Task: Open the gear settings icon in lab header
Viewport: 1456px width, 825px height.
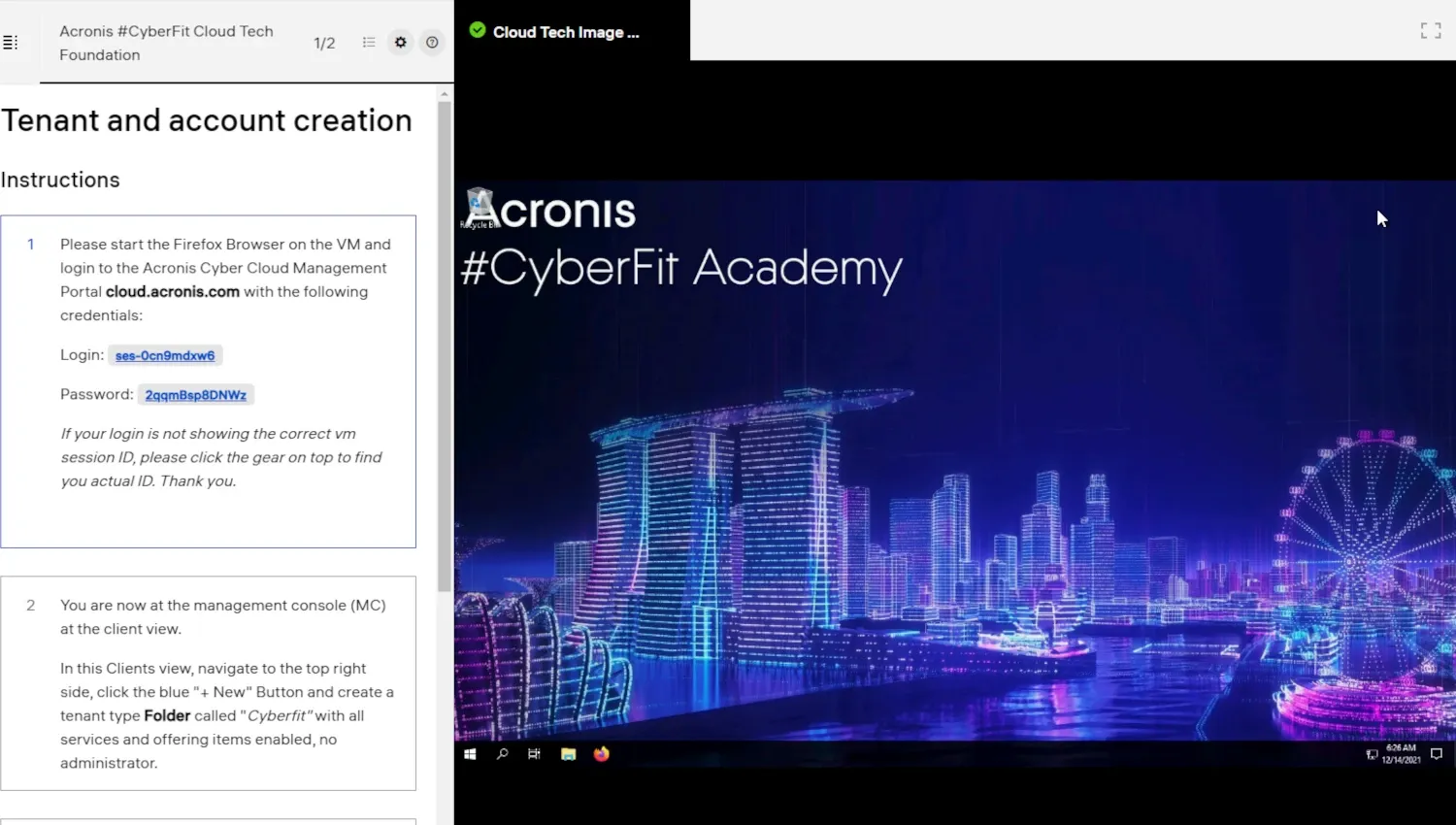Action: click(400, 43)
